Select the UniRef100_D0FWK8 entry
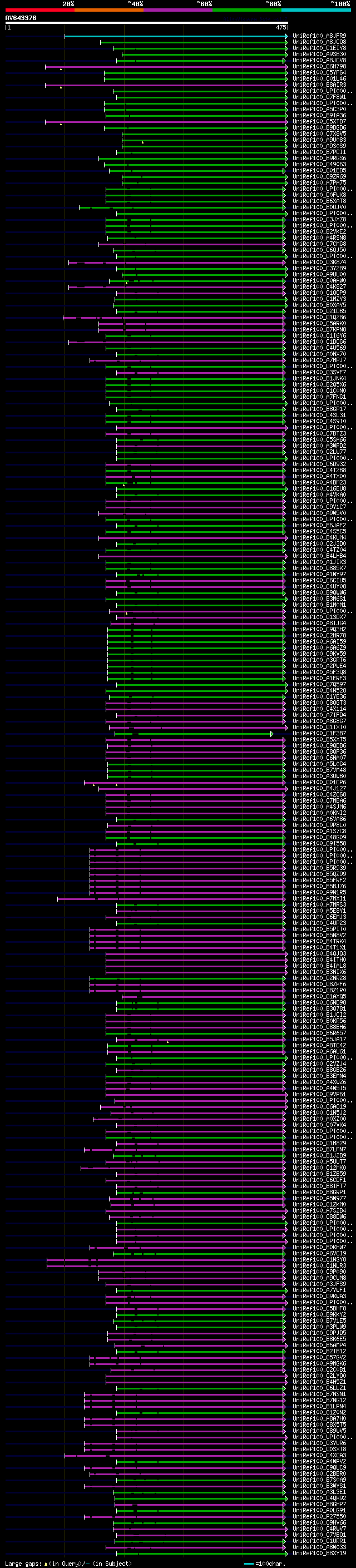Screen dimensions: 356x1568 (319, 195)
